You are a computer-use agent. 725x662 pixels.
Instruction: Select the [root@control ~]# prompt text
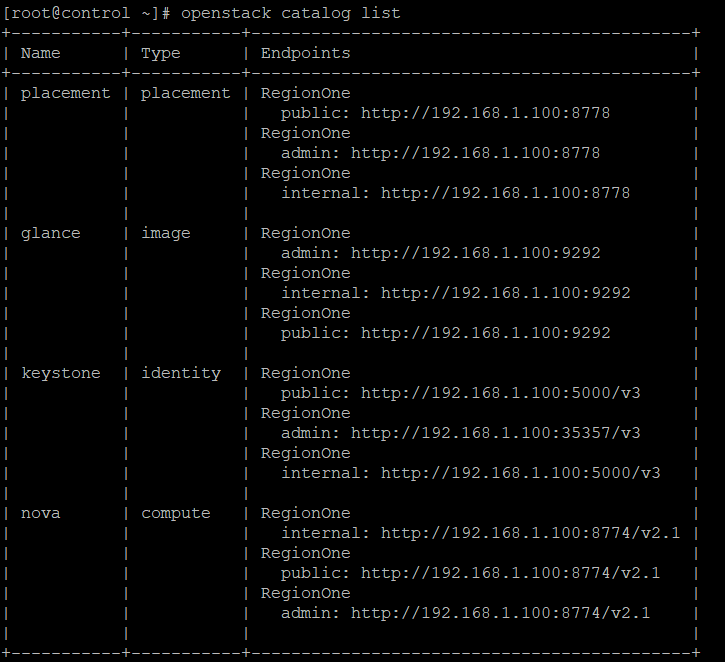[x=86, y=13]
